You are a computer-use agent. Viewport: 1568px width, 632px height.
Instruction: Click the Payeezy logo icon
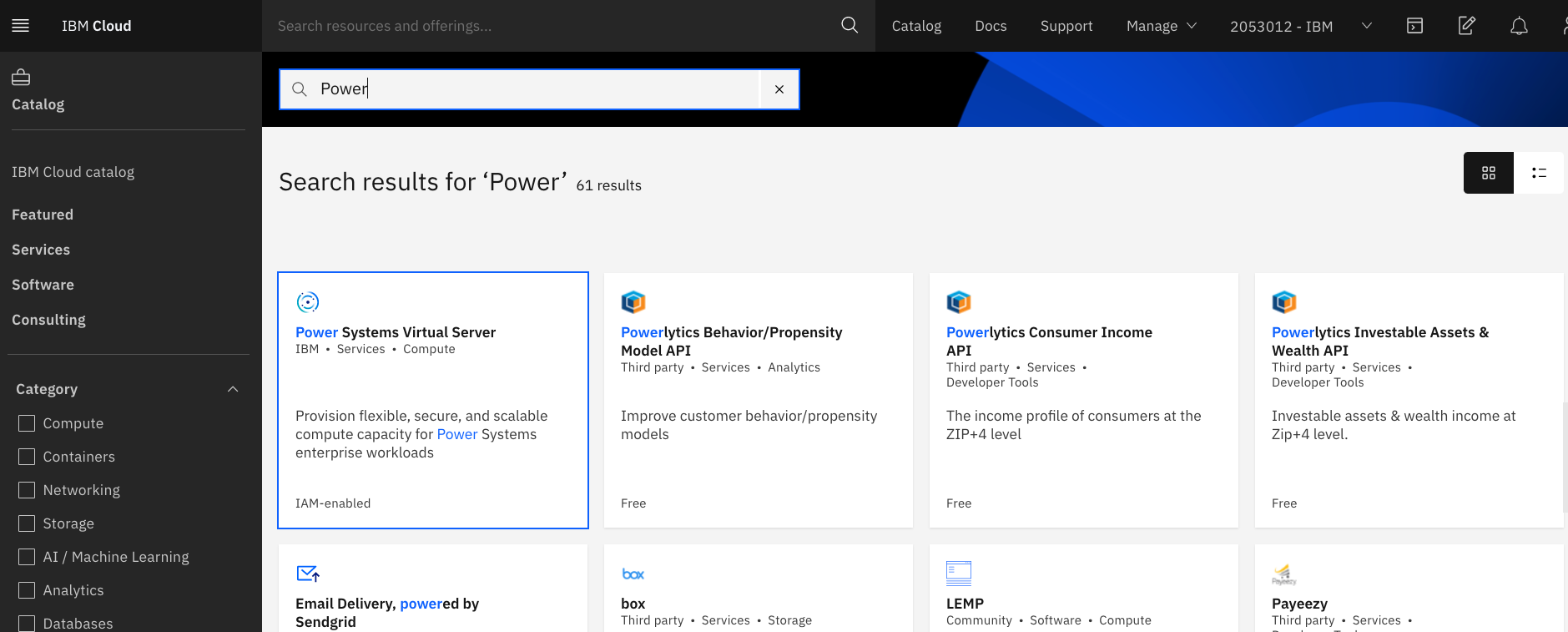point(1284,574)
